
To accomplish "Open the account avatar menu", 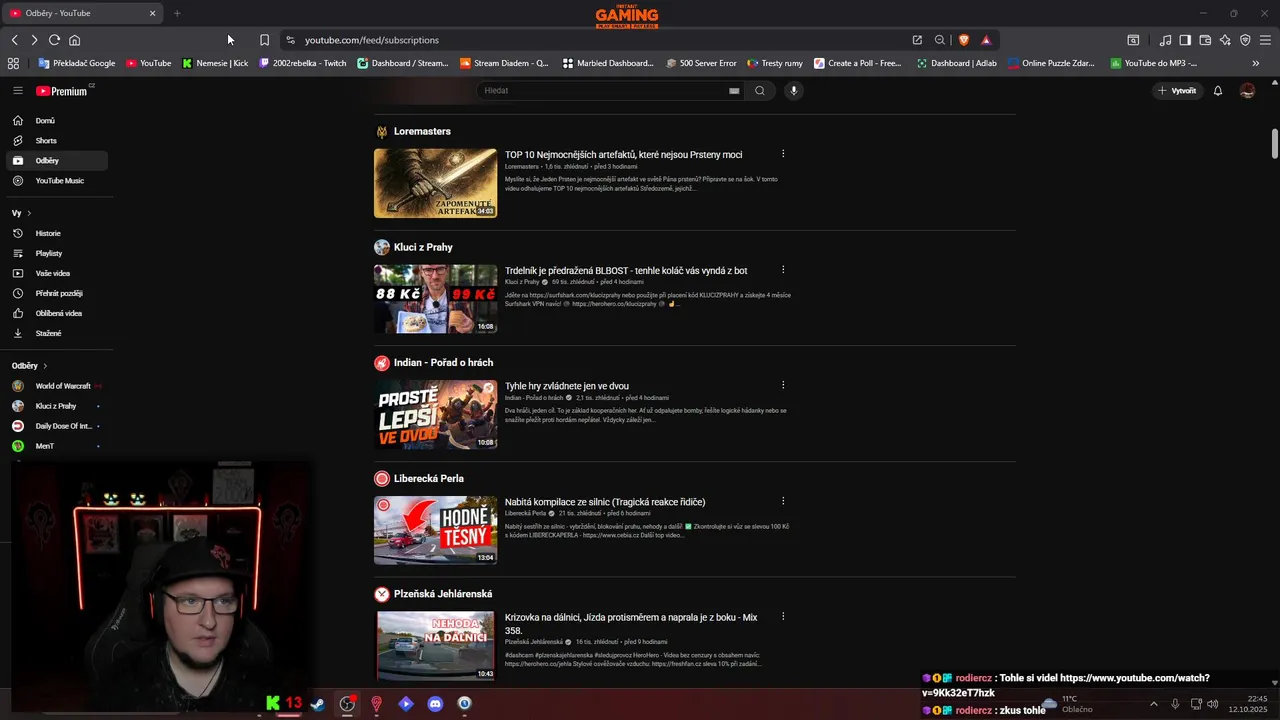I will (x=1247, y=91).
